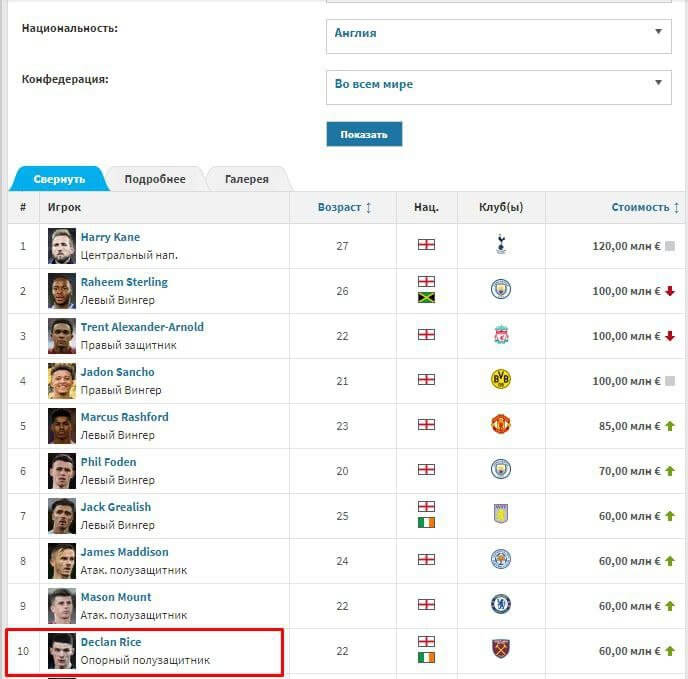The height and width of the screenshot is (679, 688).
Task: Select the Aston Villa club crest
Action: [501, 514]
